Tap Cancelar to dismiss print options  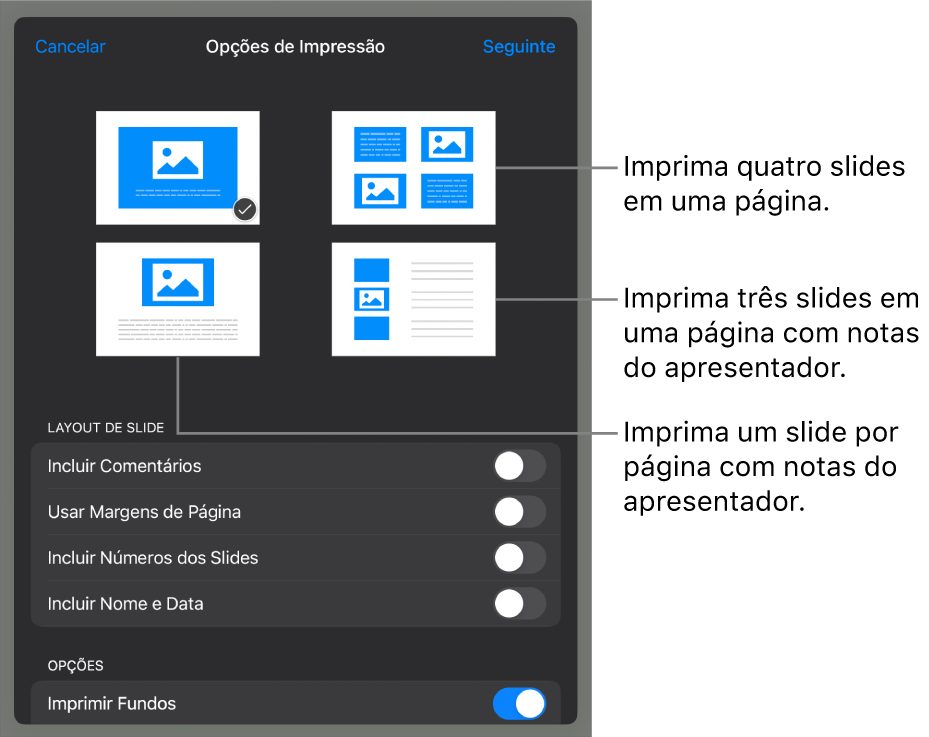[70, 46]
